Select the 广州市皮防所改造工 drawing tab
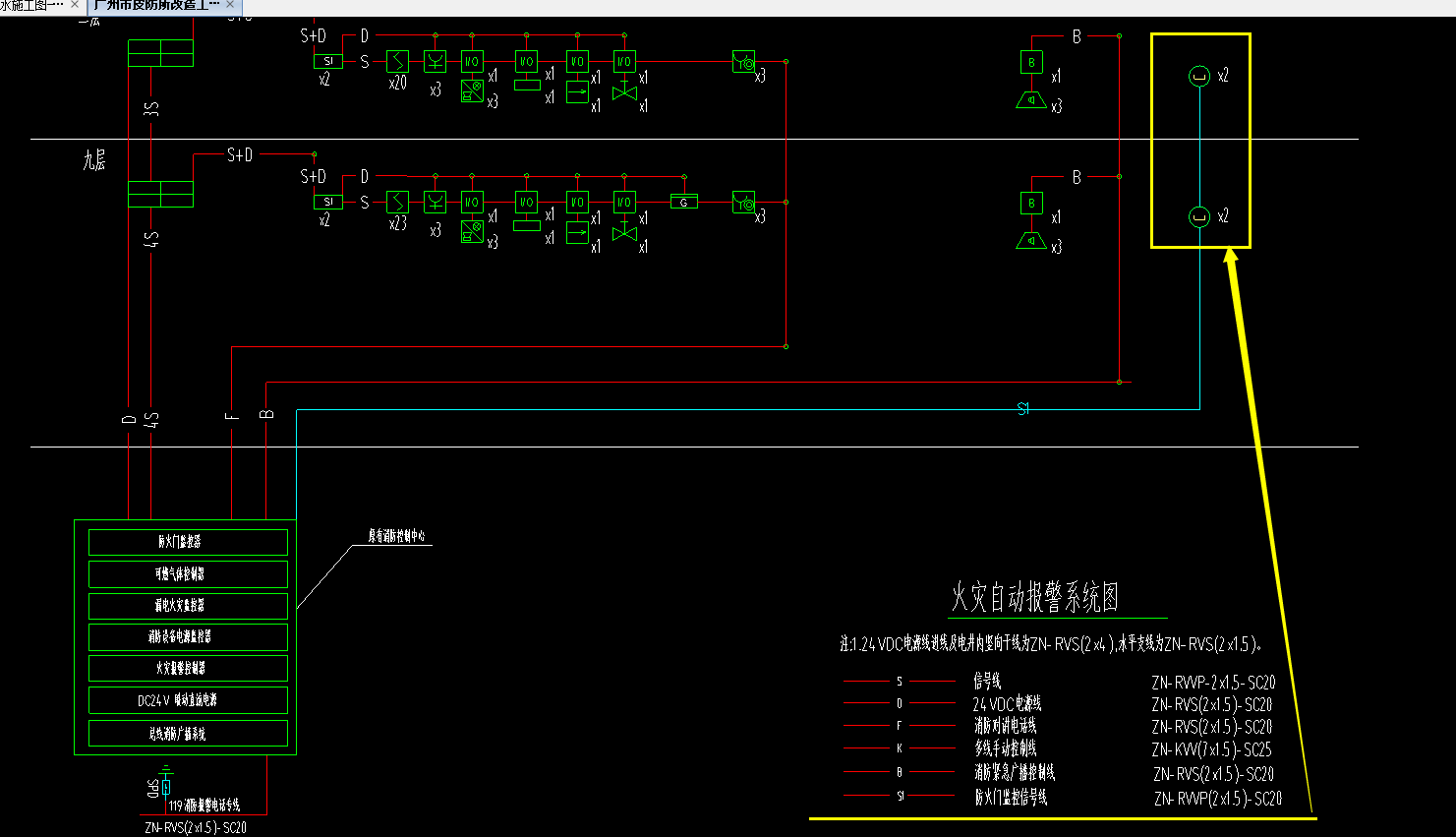This screenshot has width=1456, height=837. pos(157,6)
